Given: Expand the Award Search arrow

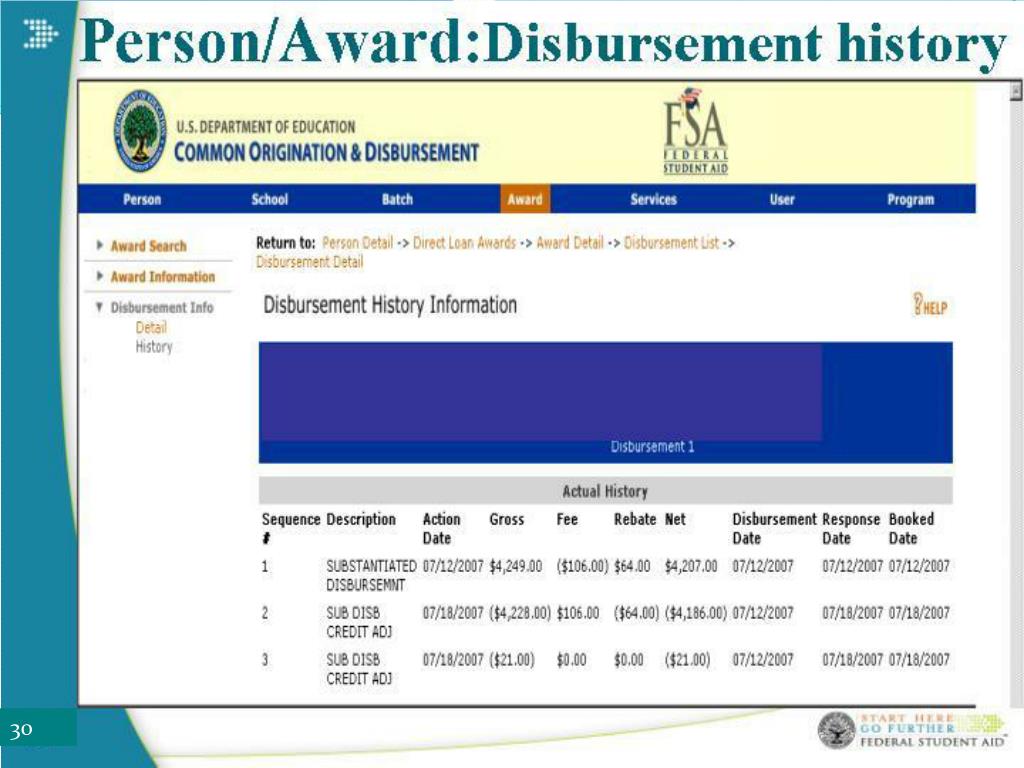Looking at the screenshot, I should (100, 245).
